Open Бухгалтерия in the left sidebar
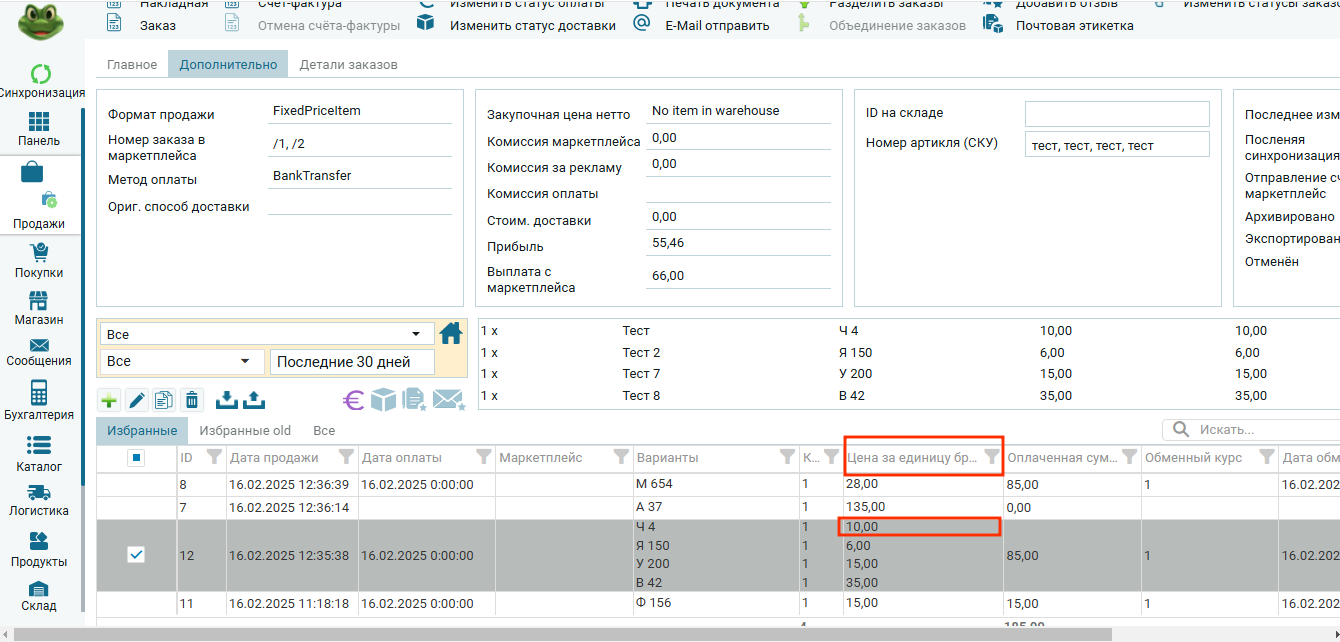Viewport: 1340px width, 642px height. point(39,400)
